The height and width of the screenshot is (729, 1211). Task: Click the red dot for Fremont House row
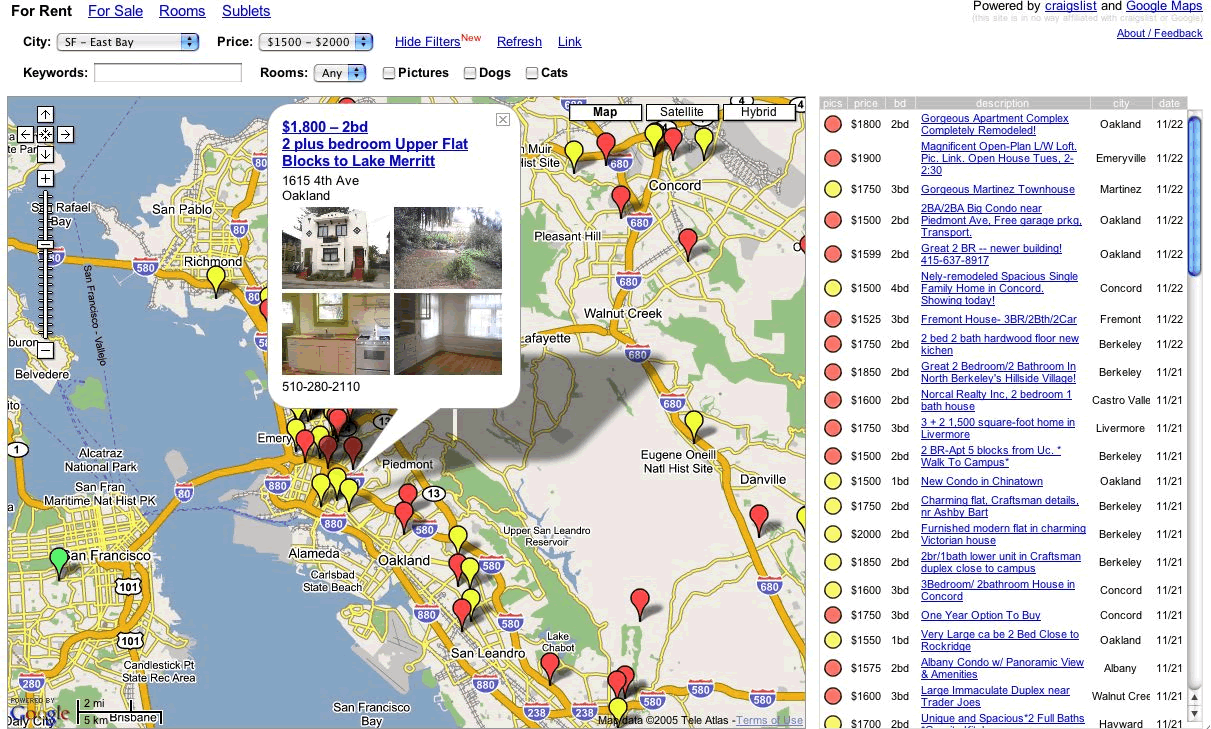tap(832, 319)
